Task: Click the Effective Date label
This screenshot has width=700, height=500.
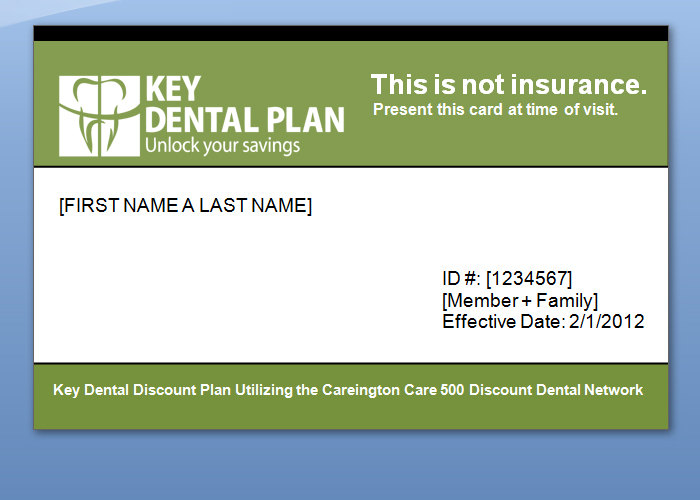Action: (503, 322)
